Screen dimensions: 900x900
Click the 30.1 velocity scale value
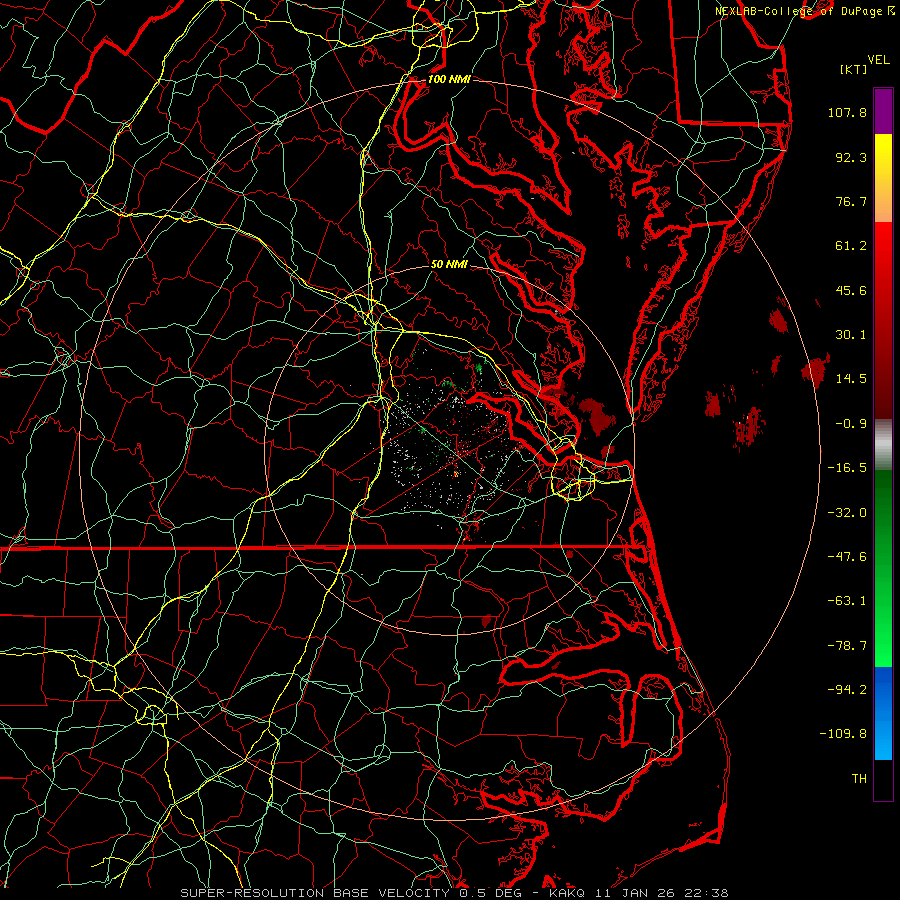pos(851,335)
